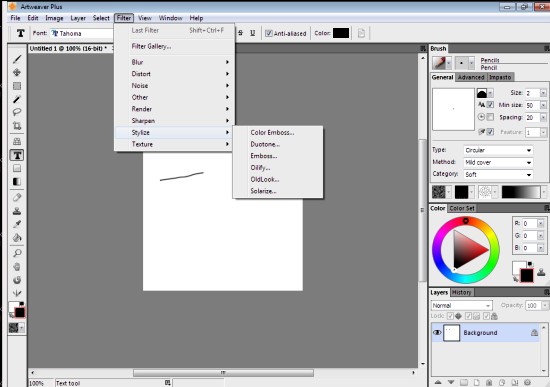Select the Rotate canvas tool
The height and width of the screenshot is (387, 550).
click(17, 280)
